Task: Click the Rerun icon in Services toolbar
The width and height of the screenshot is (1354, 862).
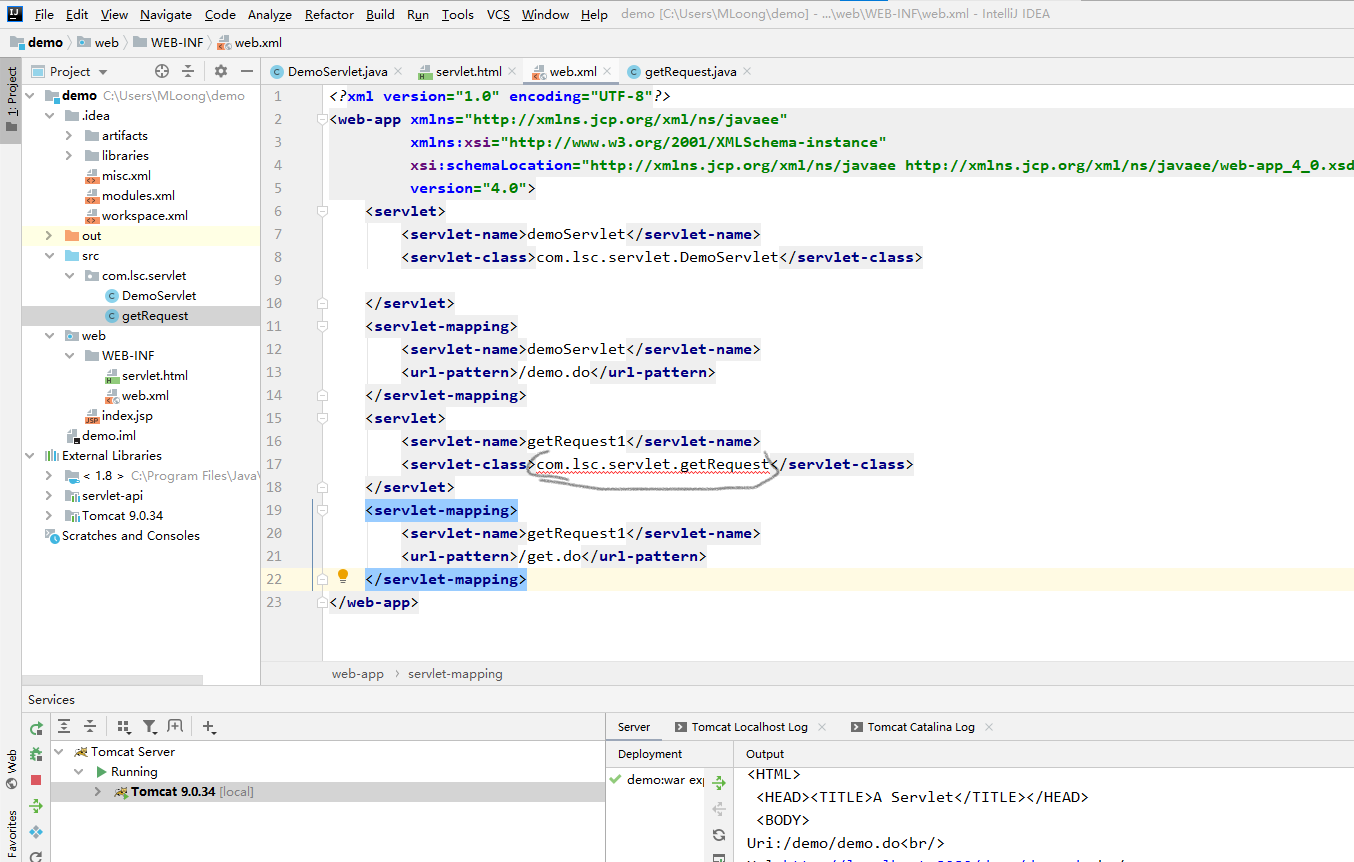Action: [37, 729]
